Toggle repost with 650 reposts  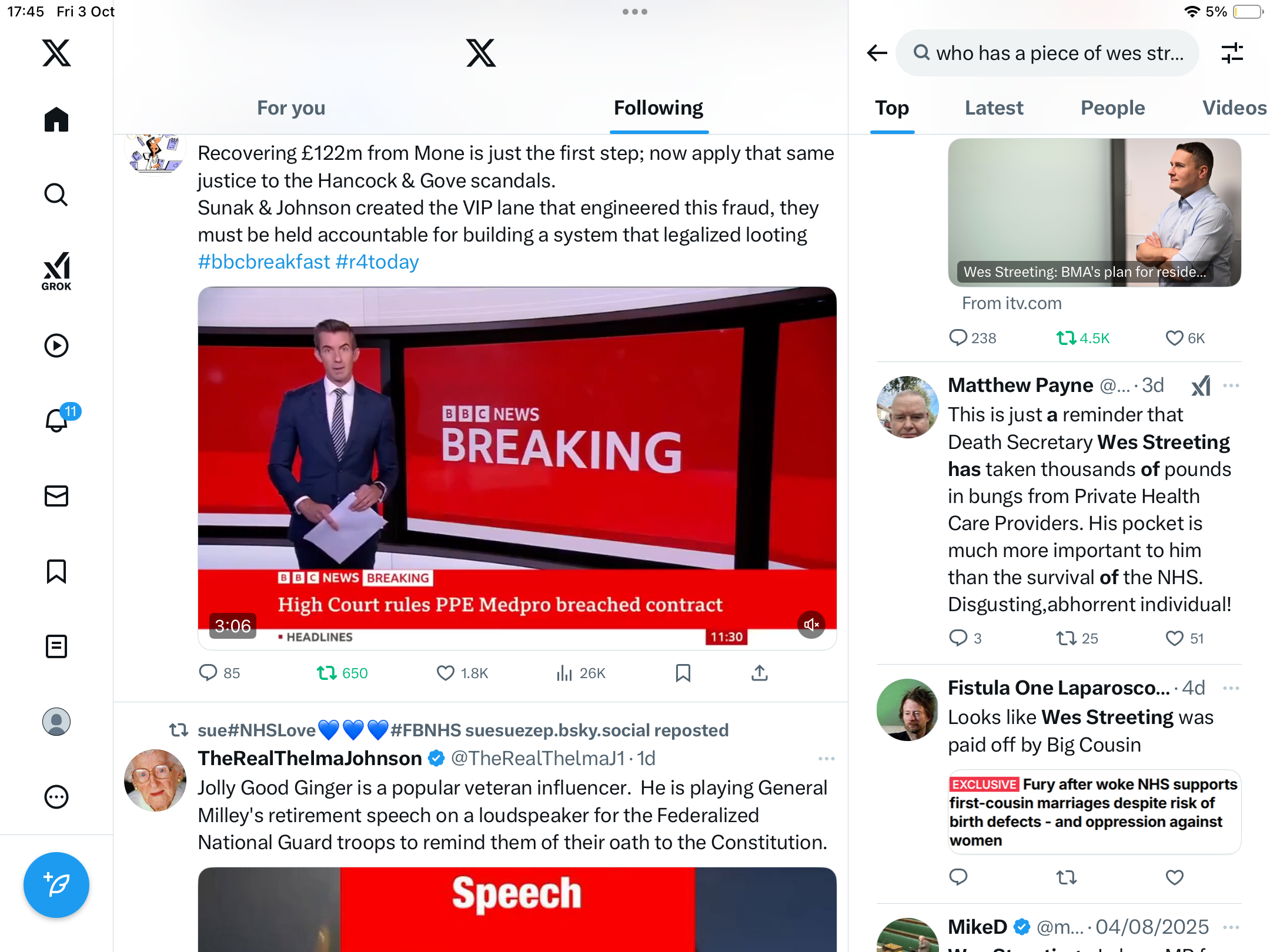tap(342, 673)
